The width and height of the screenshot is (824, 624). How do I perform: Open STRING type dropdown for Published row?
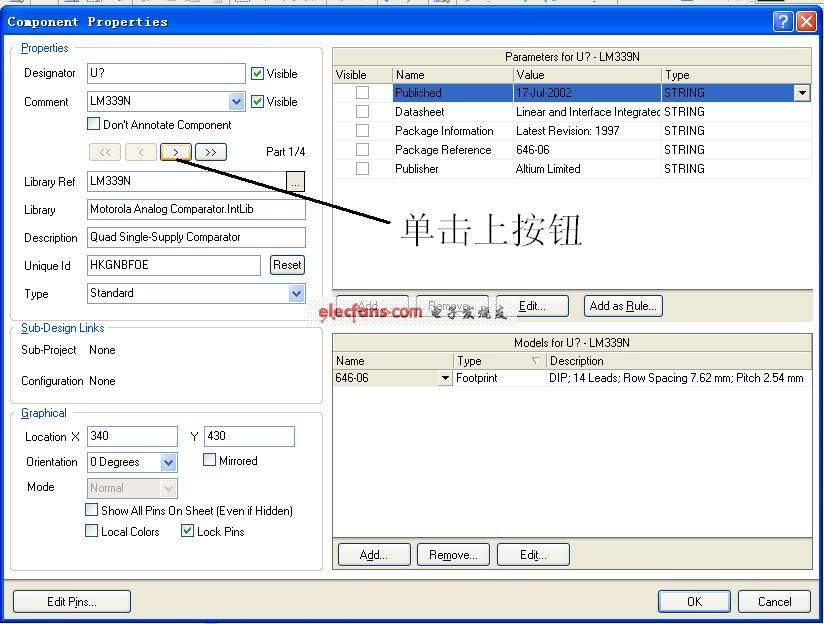802,93
